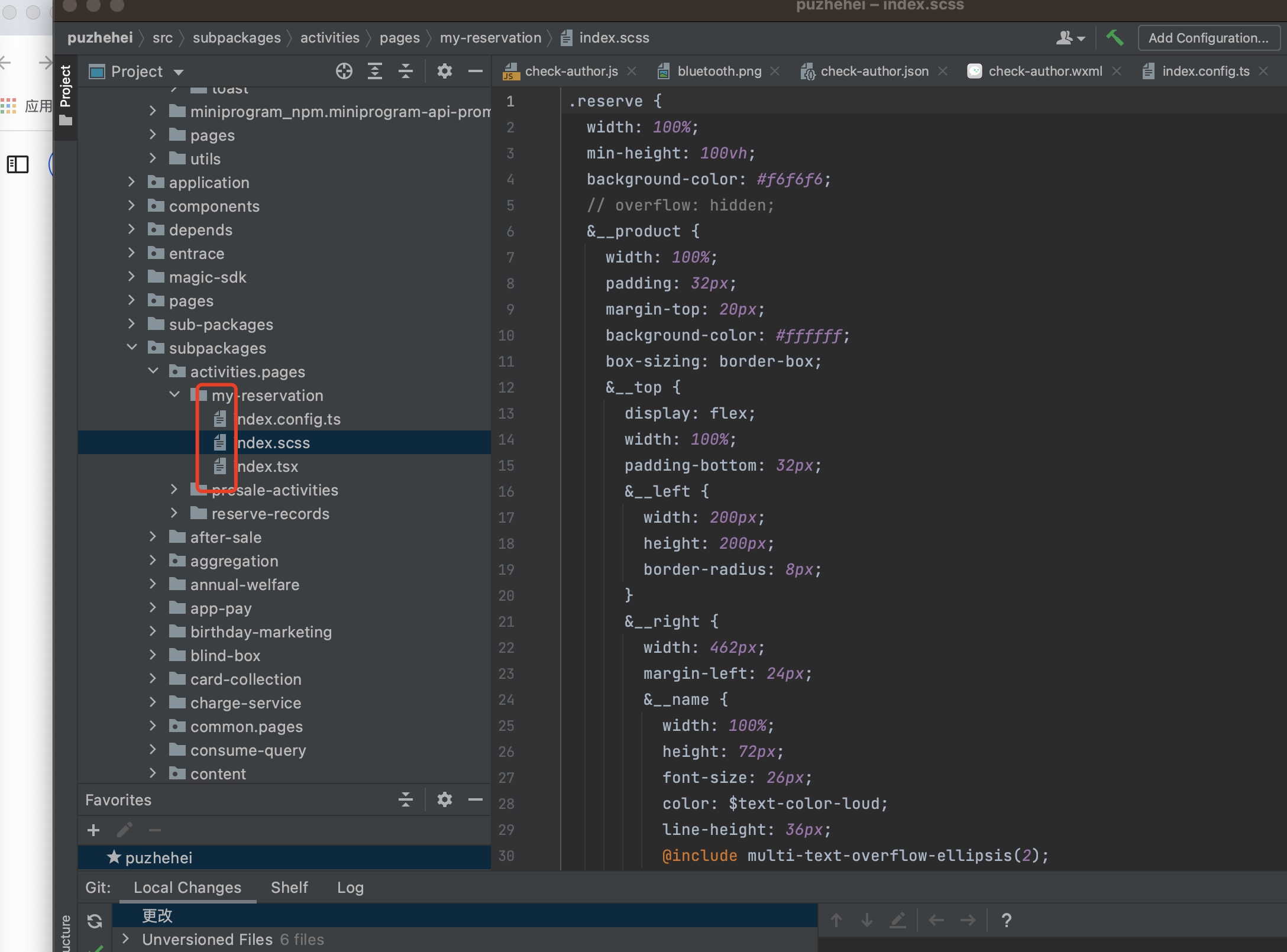Hide the Project tool window with minus
1287x952 pixels.
[475, 72]
